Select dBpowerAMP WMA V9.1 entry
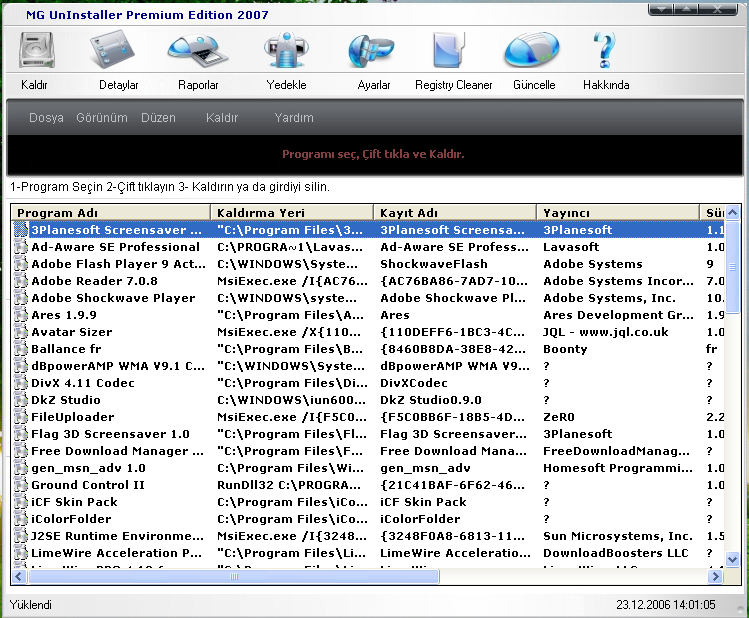The width and height of the screenshot is (749, 618). pos(368,366)
